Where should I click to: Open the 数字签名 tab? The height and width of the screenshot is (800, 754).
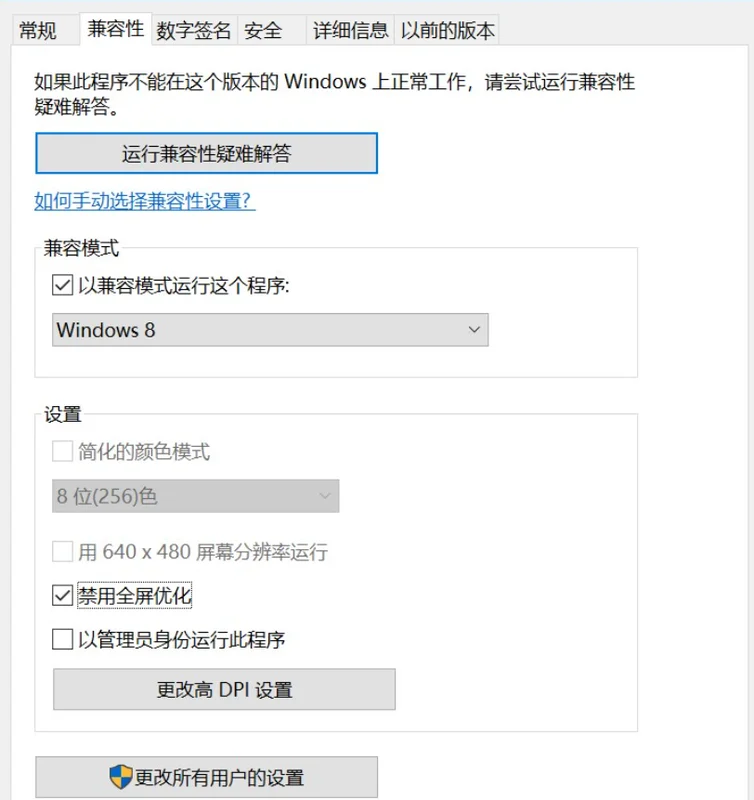coord(194,31)
